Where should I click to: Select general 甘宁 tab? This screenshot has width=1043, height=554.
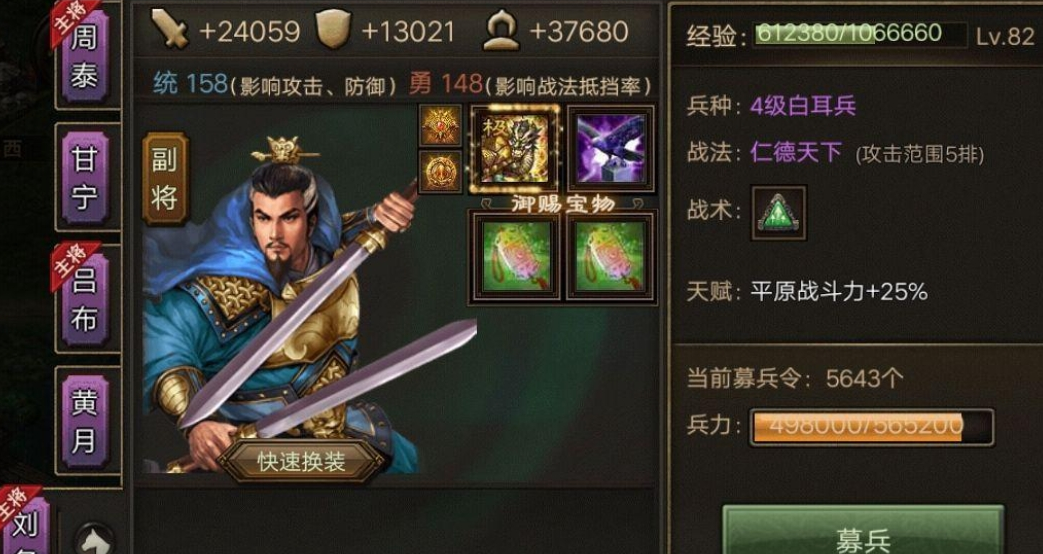coord(84,178)
